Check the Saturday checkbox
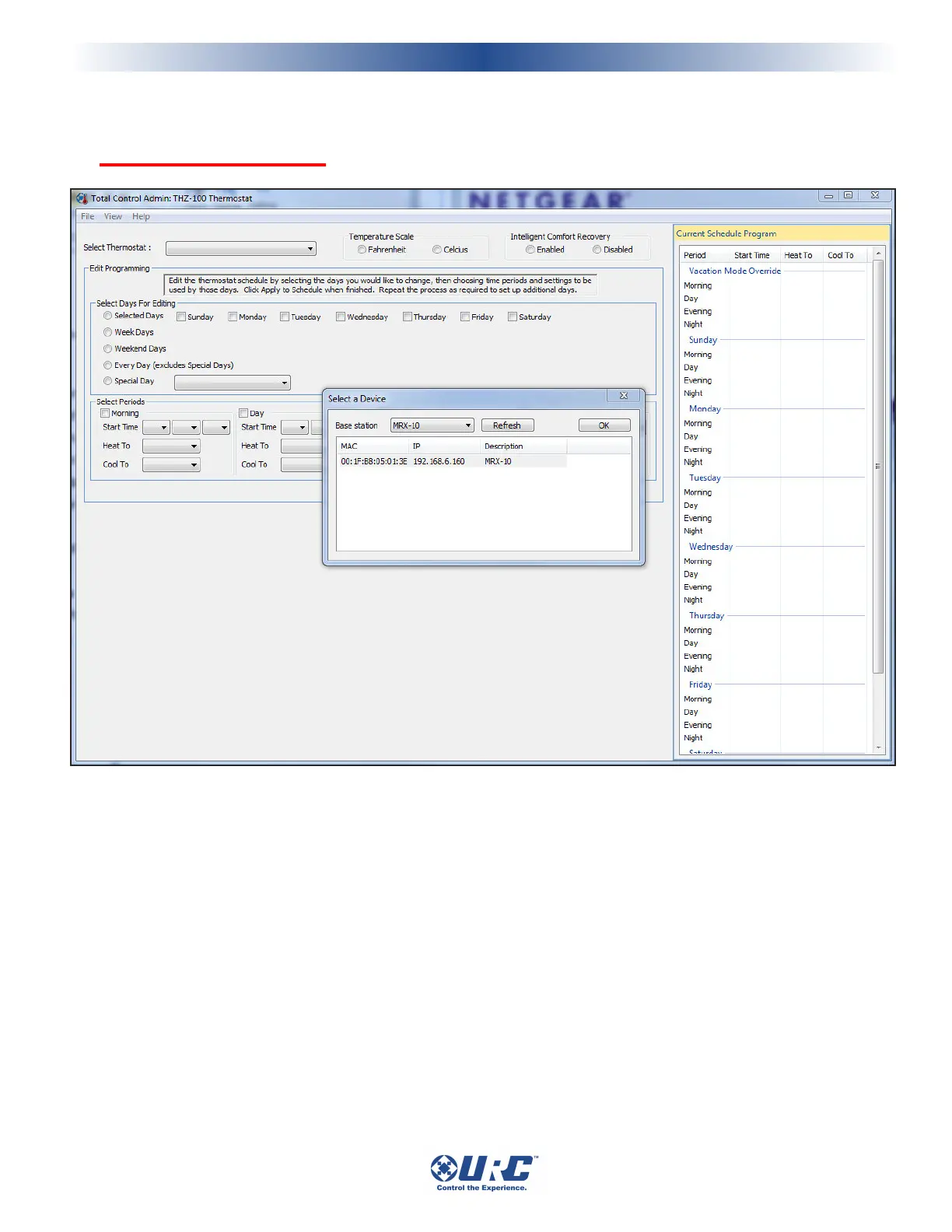Screen dimensions: 952x1232 513,317
